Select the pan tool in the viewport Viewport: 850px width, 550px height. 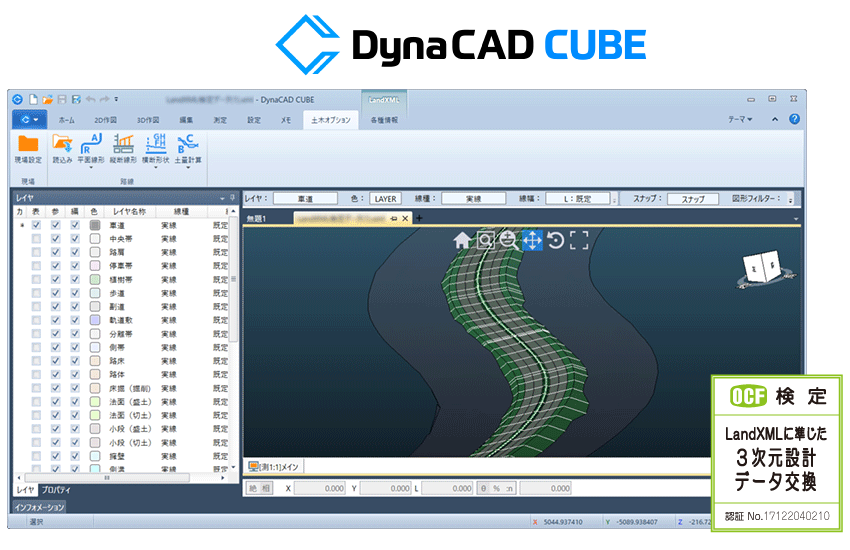click(532, 240)
